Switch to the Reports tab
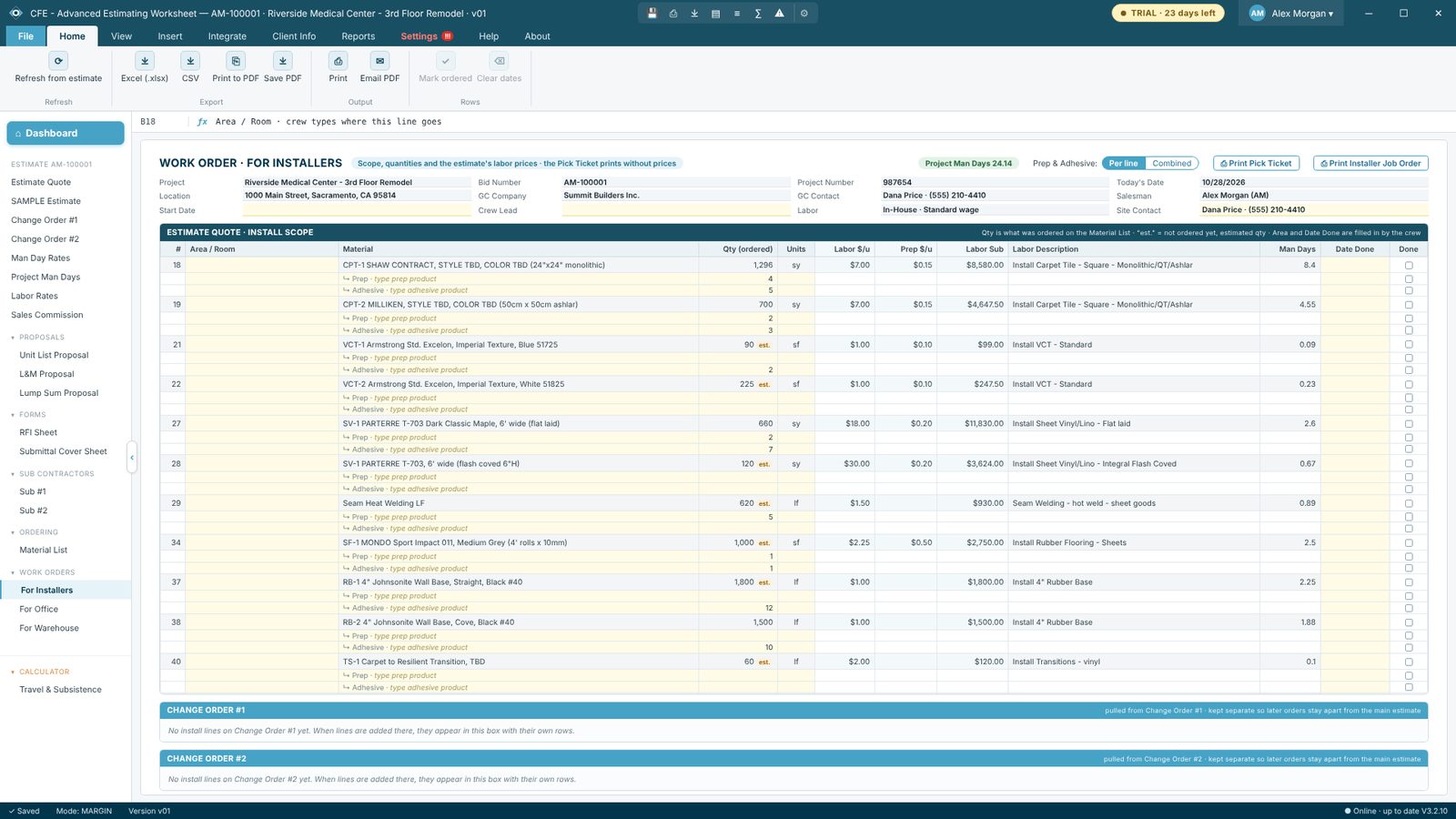1456x819 pixels. (x=359, y=36)
